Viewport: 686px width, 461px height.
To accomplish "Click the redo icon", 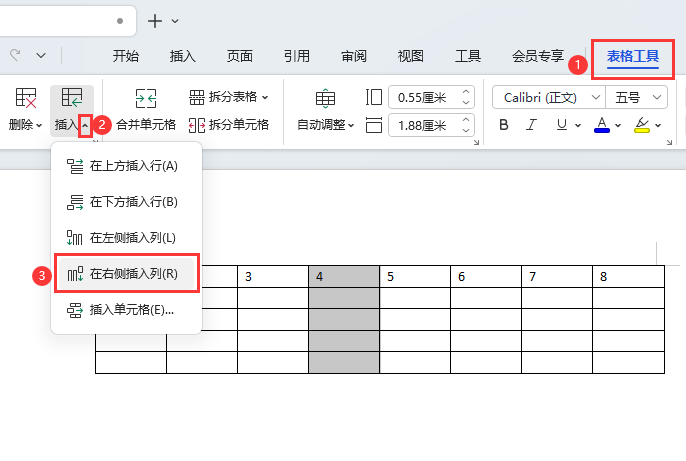I will click(15, 55).
